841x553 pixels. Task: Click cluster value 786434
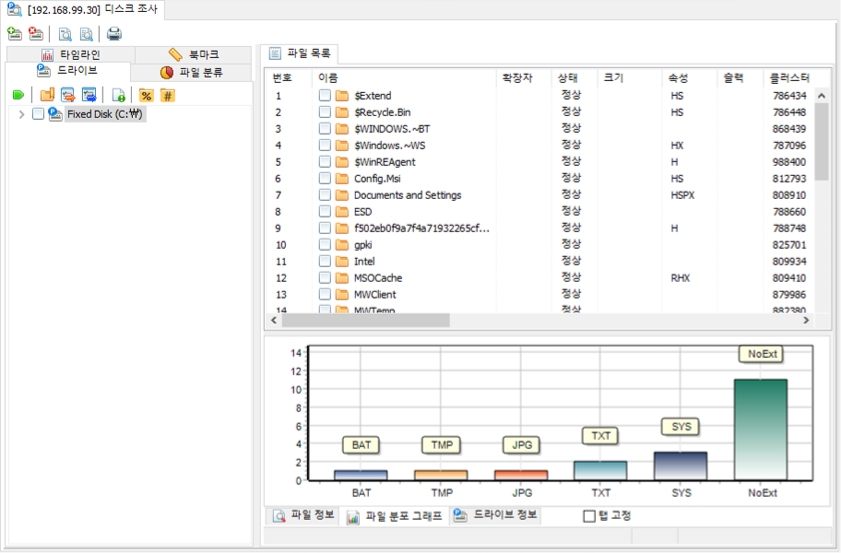(789, 95)
